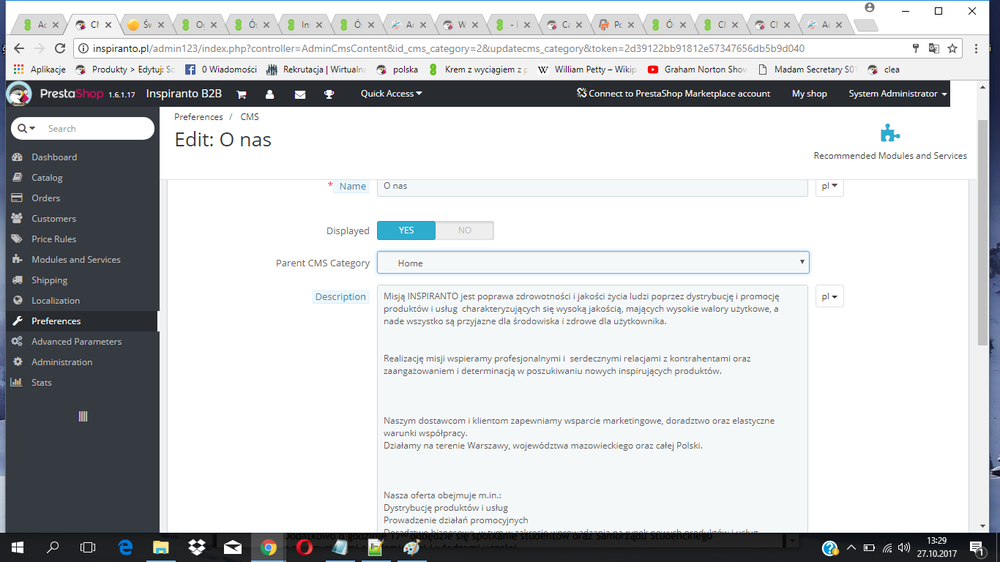Open the shopping cart icon in PrestaShop header
Image resolution: width=1000 pixels, height=562 pixels.
tap(241, 94)
